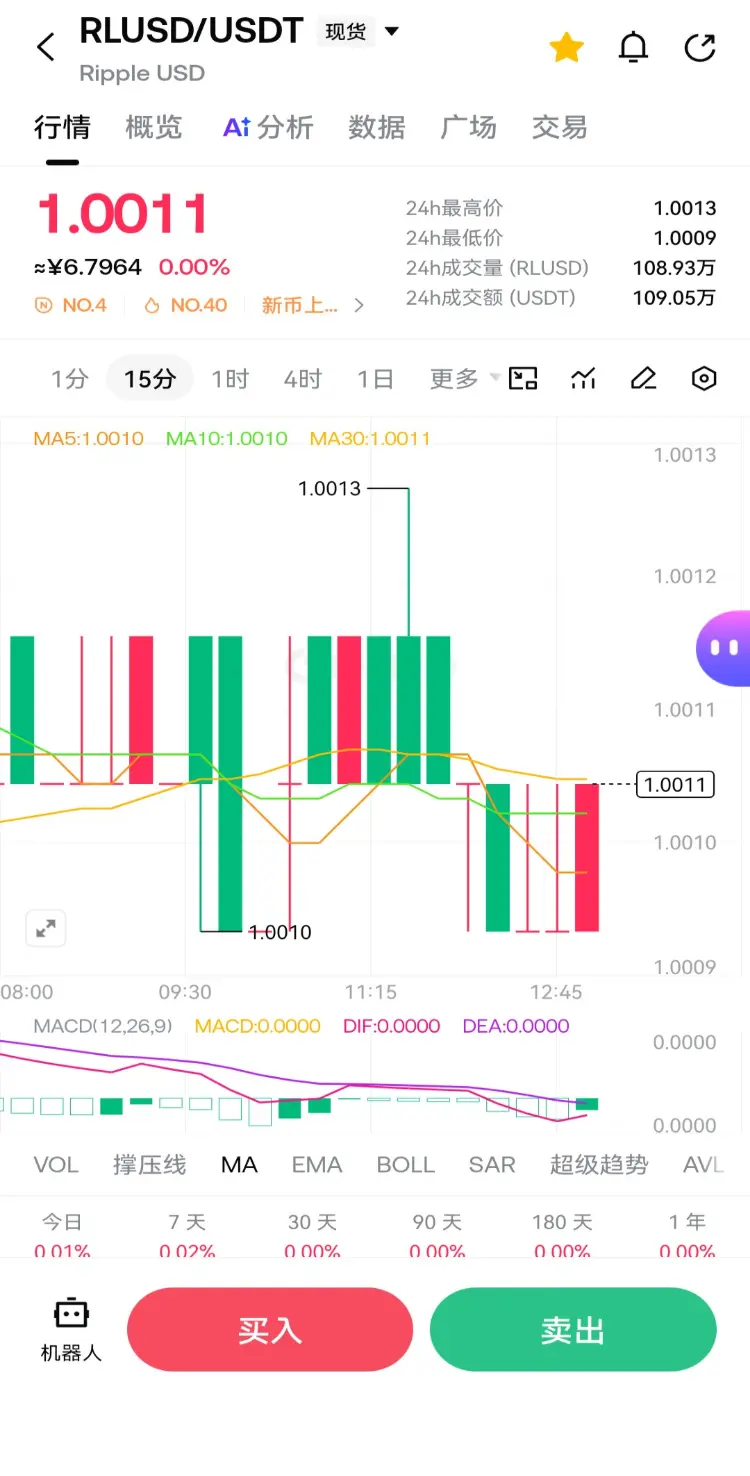This screenshot has width=750, height=1476.
Task: Select the 撑压线 indicator
Action: pos(149,1165)
